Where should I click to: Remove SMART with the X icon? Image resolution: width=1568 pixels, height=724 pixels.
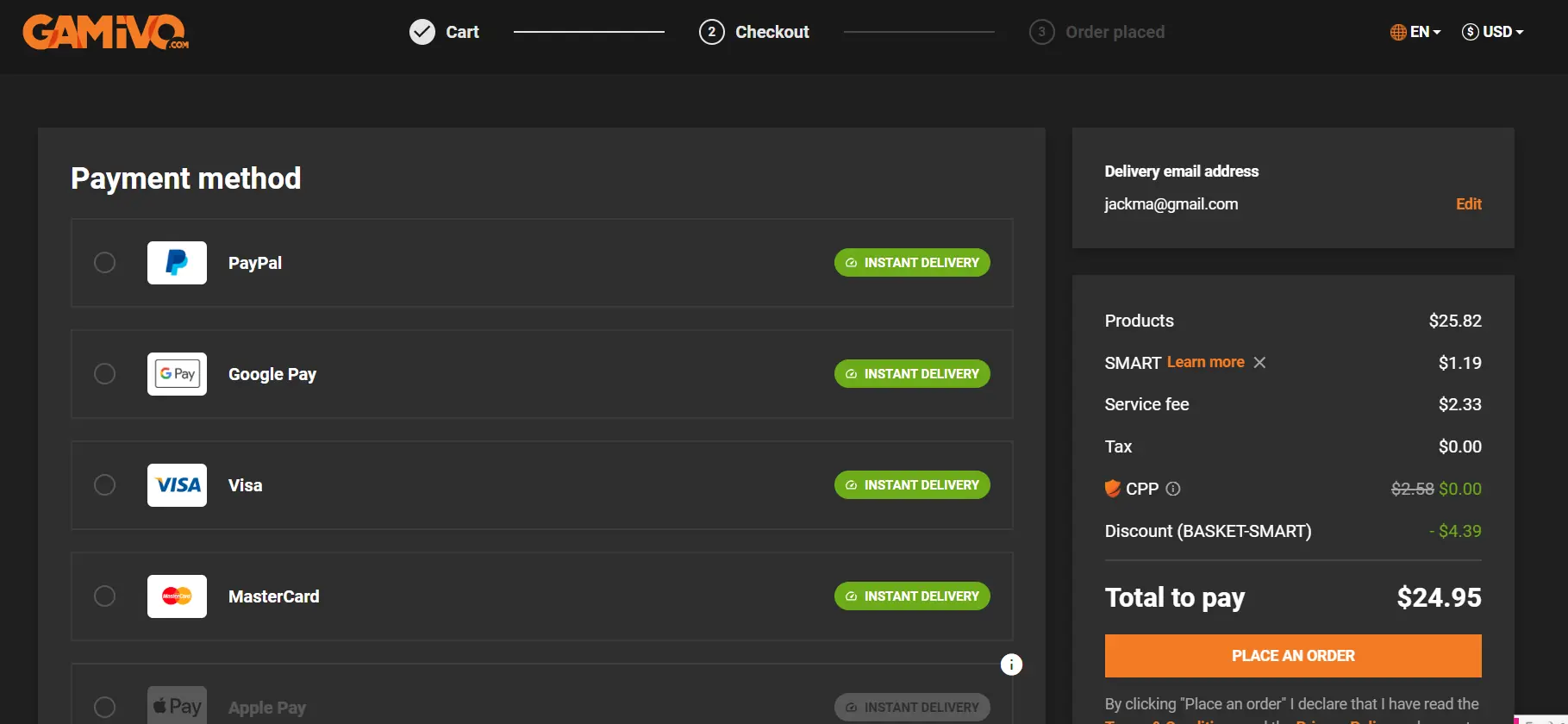click(1259, 362)
